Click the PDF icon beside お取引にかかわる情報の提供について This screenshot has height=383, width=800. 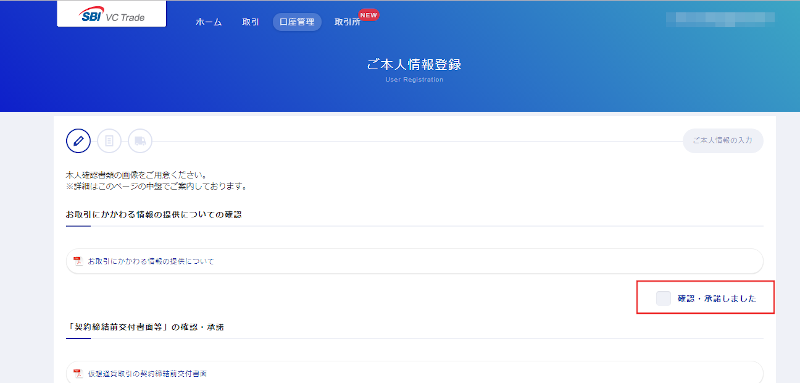[78, 261]
